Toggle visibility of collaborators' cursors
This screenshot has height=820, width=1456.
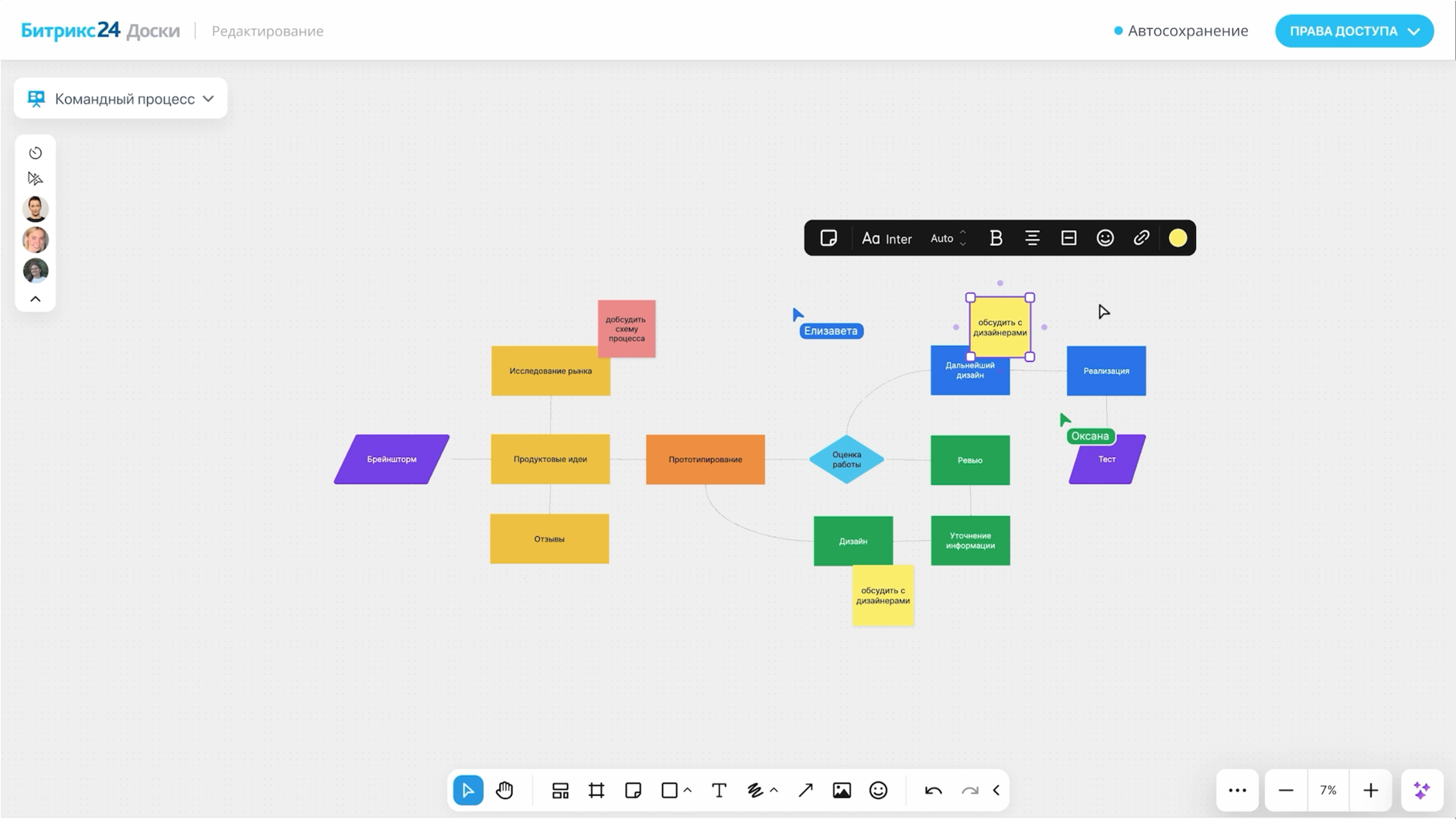[x=36, y=179]
